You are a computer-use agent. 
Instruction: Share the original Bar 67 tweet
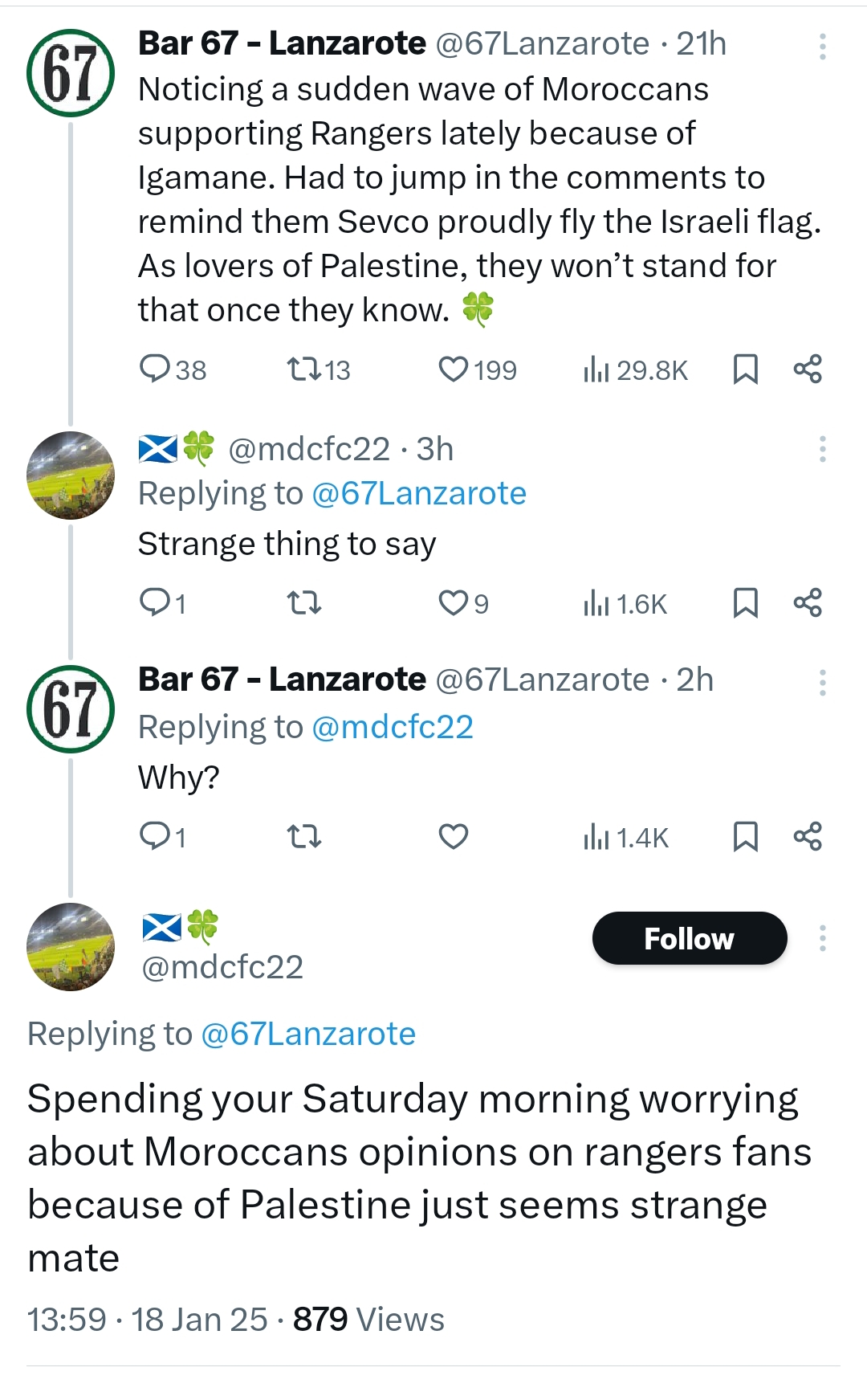coord(808,369)
